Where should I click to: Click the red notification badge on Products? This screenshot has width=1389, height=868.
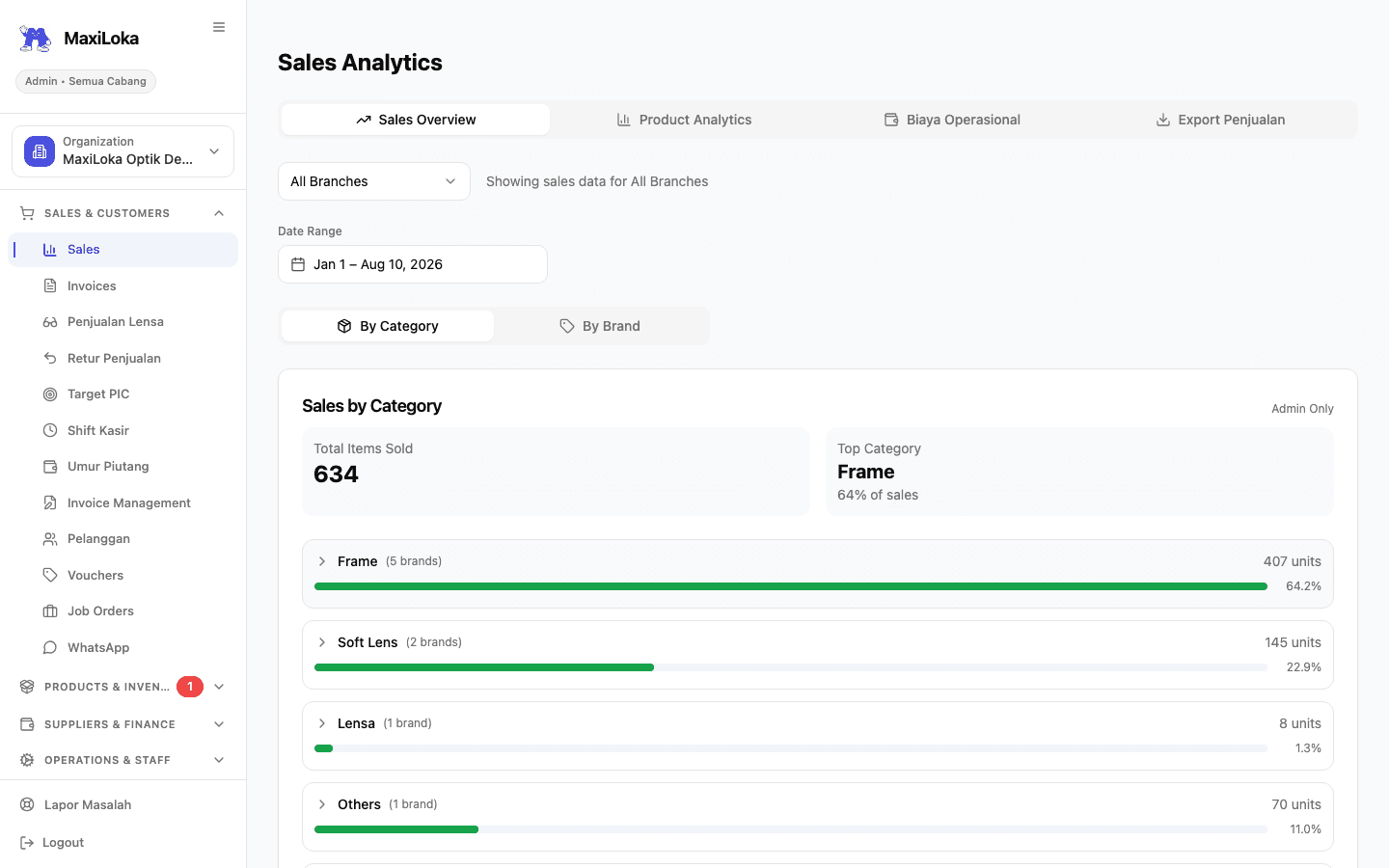pyautogui.click(x=190, y=687)
